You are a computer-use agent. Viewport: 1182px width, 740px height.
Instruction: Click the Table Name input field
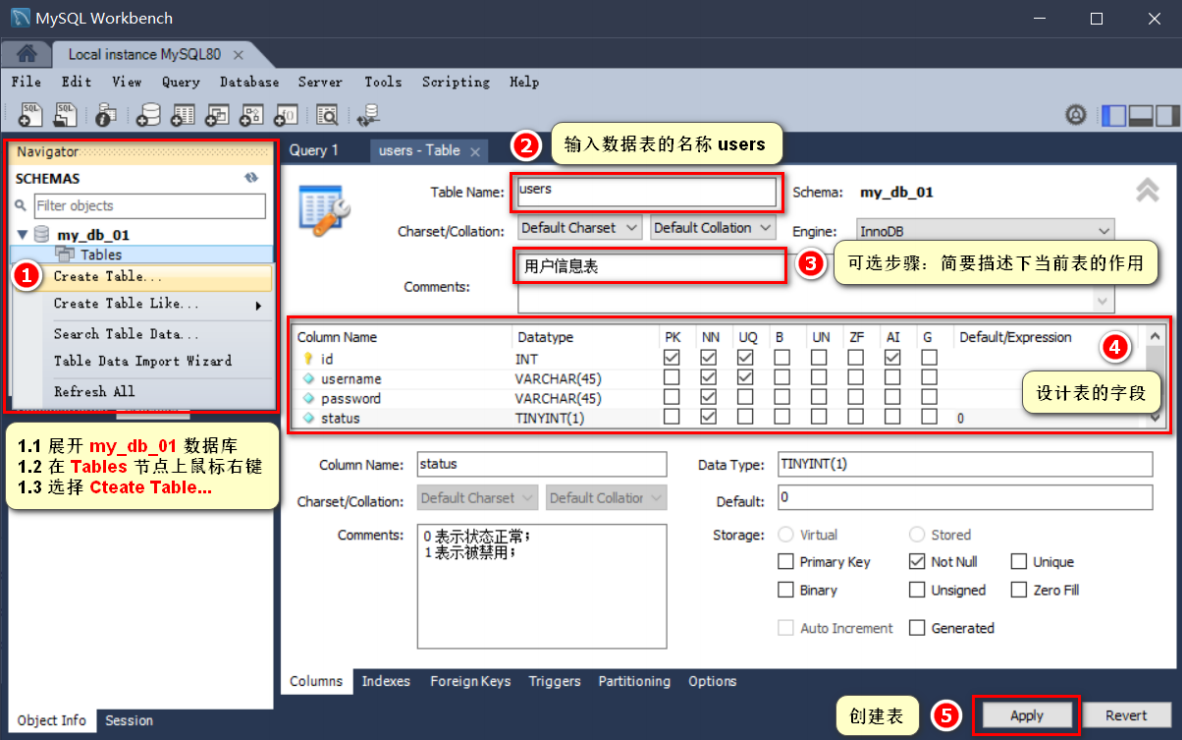pos(648,191)
